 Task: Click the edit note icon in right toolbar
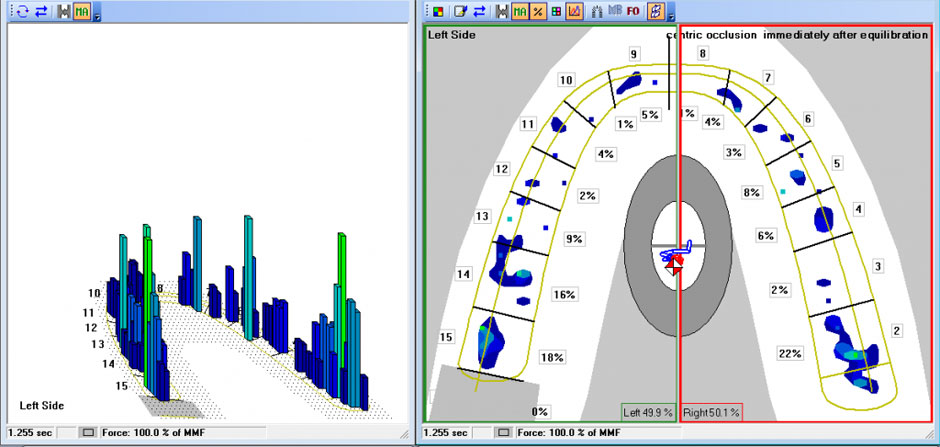coord(460,11)
